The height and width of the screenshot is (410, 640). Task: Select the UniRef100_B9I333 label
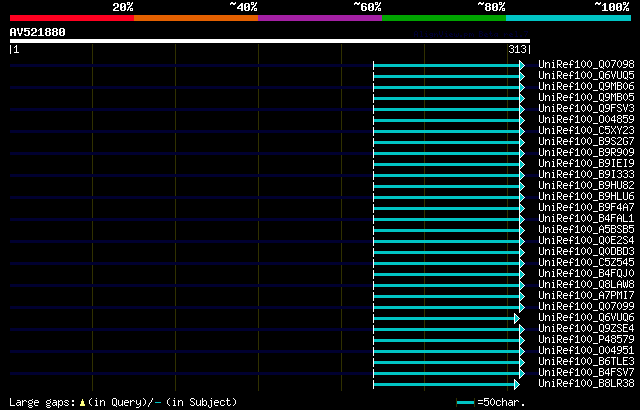click(x=586, y=175)
